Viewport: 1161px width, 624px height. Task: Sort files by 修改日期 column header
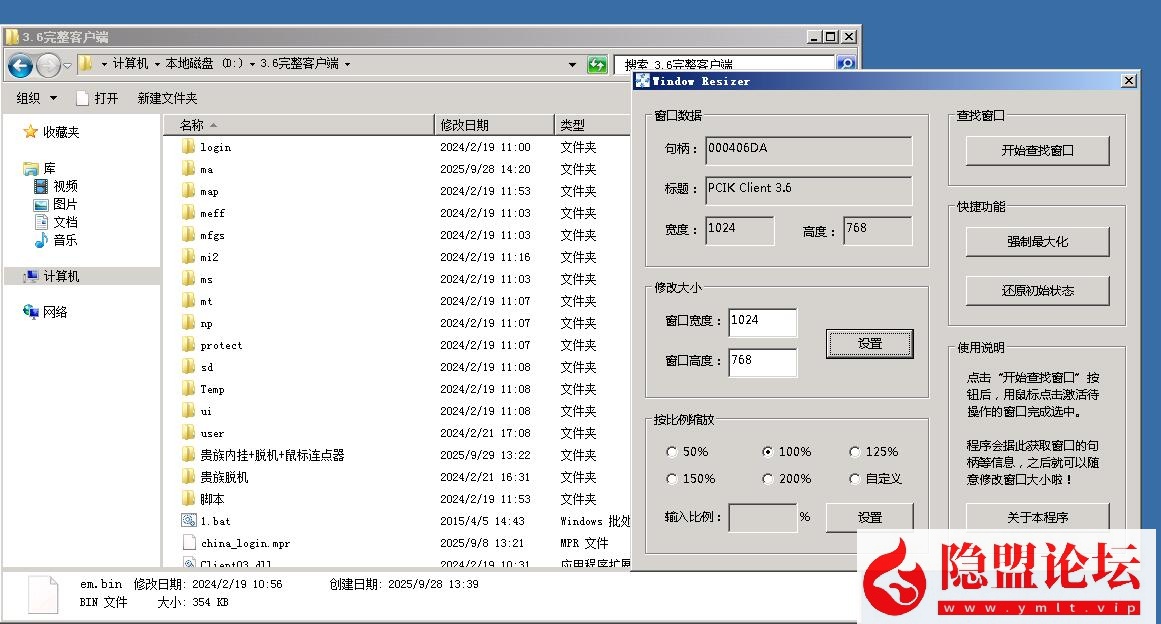pos(465,125)
